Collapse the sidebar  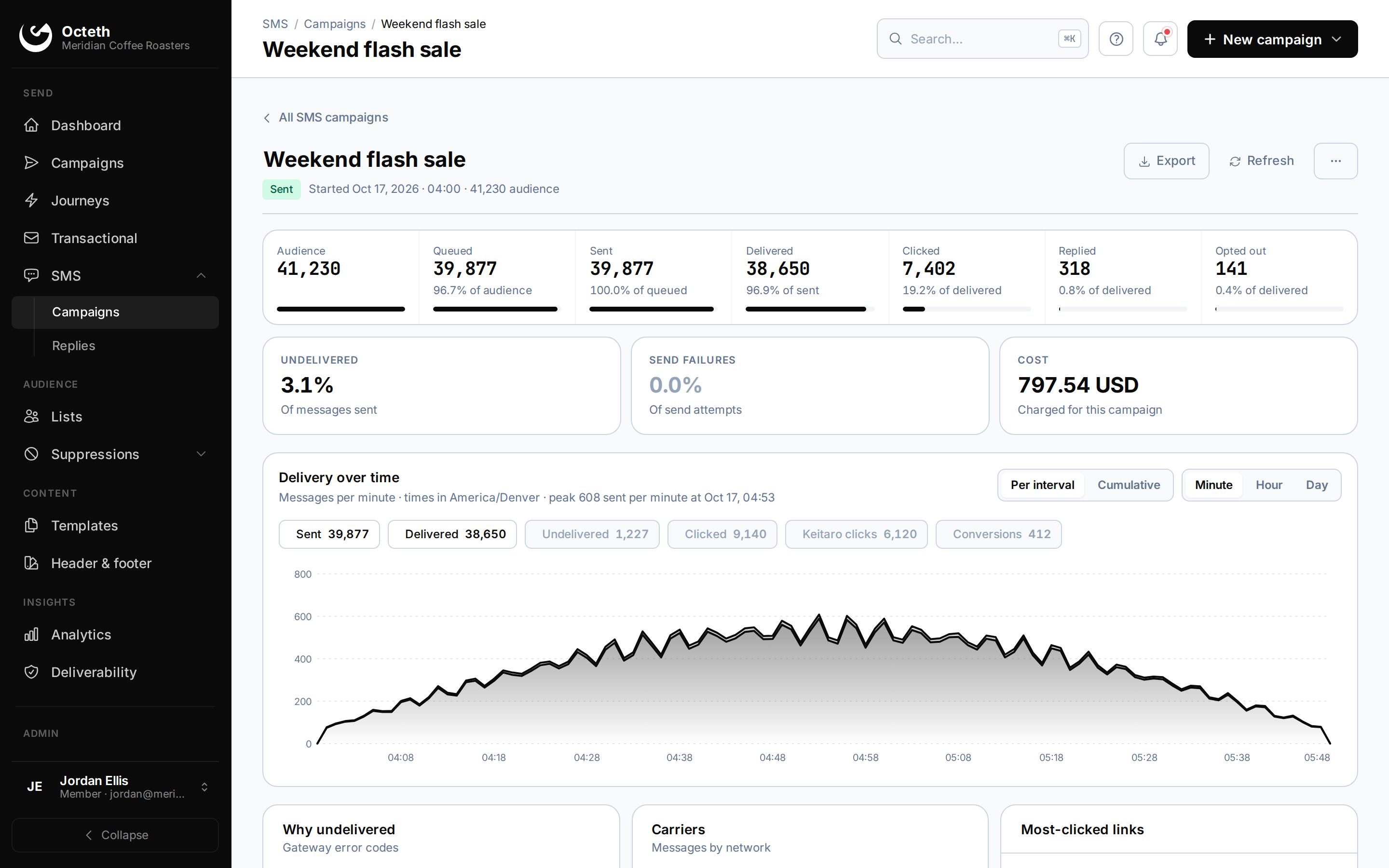pyautogui.click(x=115, y=835)
